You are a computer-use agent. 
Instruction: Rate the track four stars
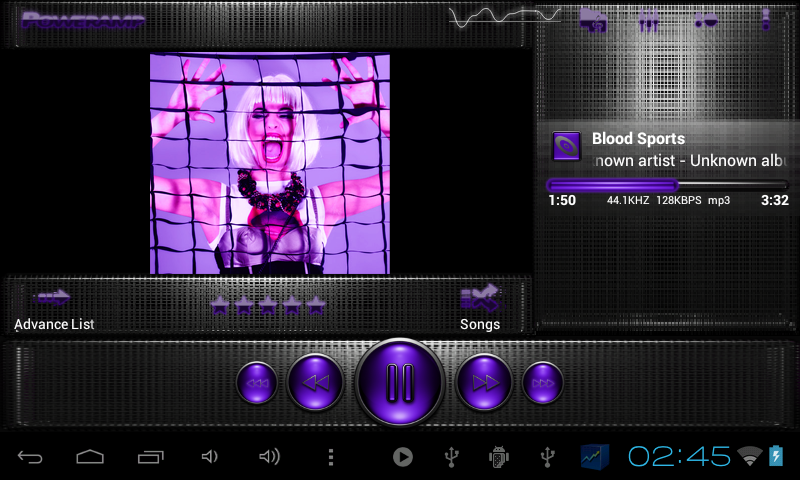pos(292,306)
